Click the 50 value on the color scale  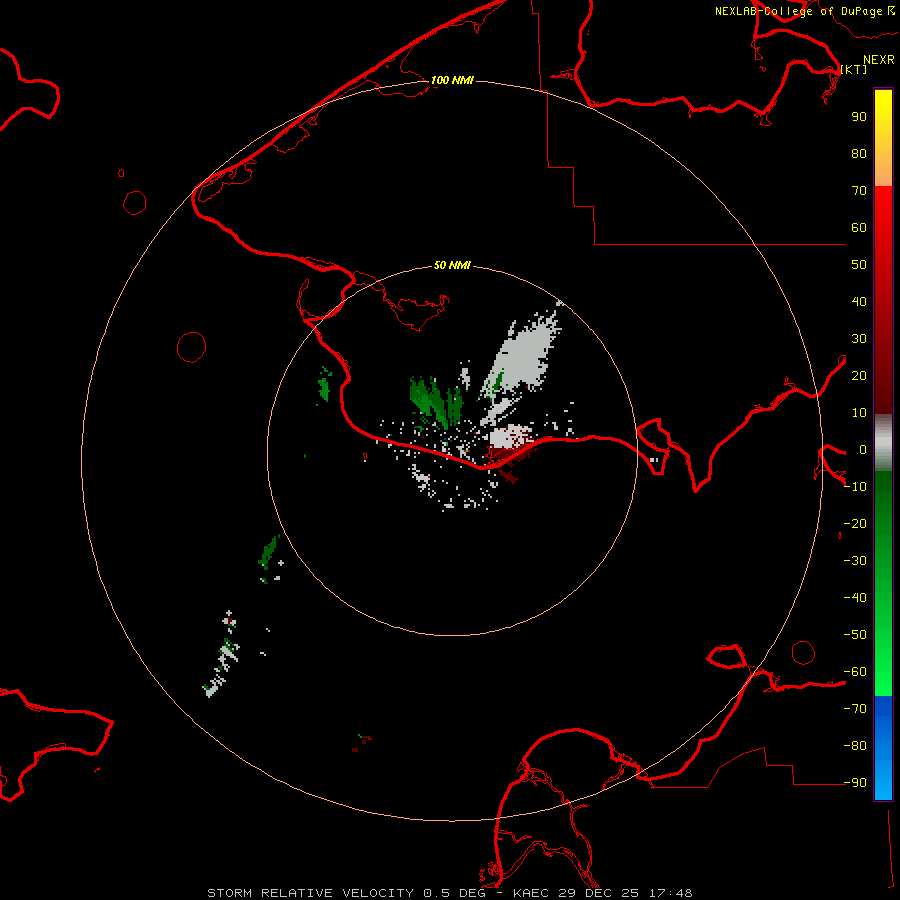[x=859, y=265]
